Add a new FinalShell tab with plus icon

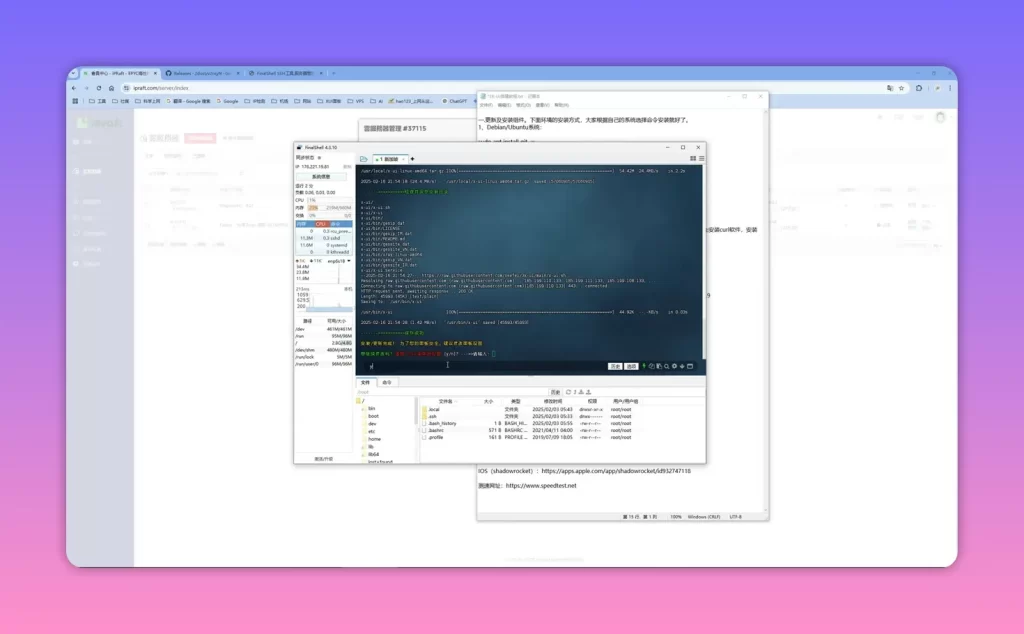[412, 159]
